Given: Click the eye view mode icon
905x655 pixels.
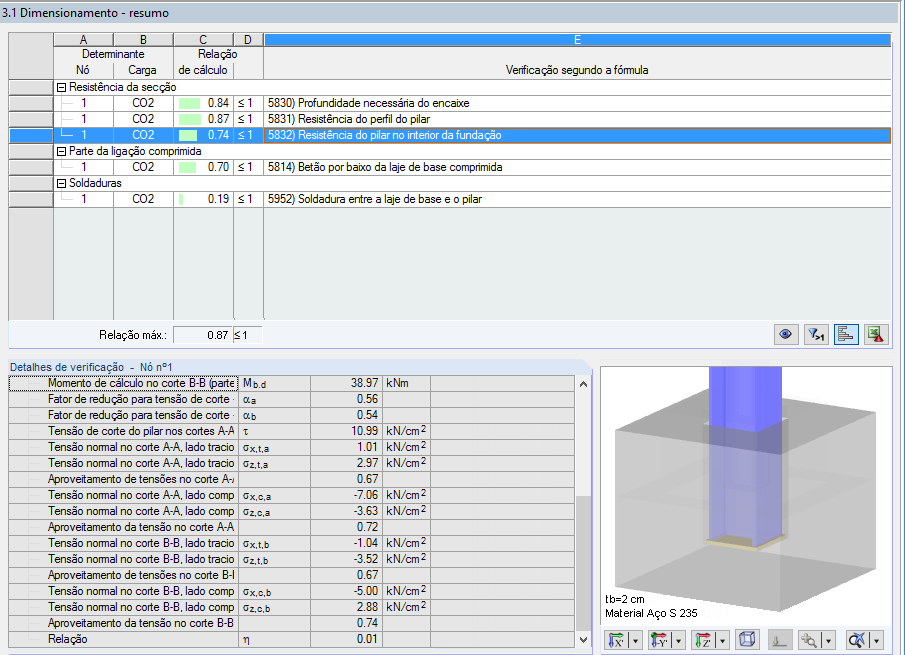Looking at the screenshot, I should (786, 334).
